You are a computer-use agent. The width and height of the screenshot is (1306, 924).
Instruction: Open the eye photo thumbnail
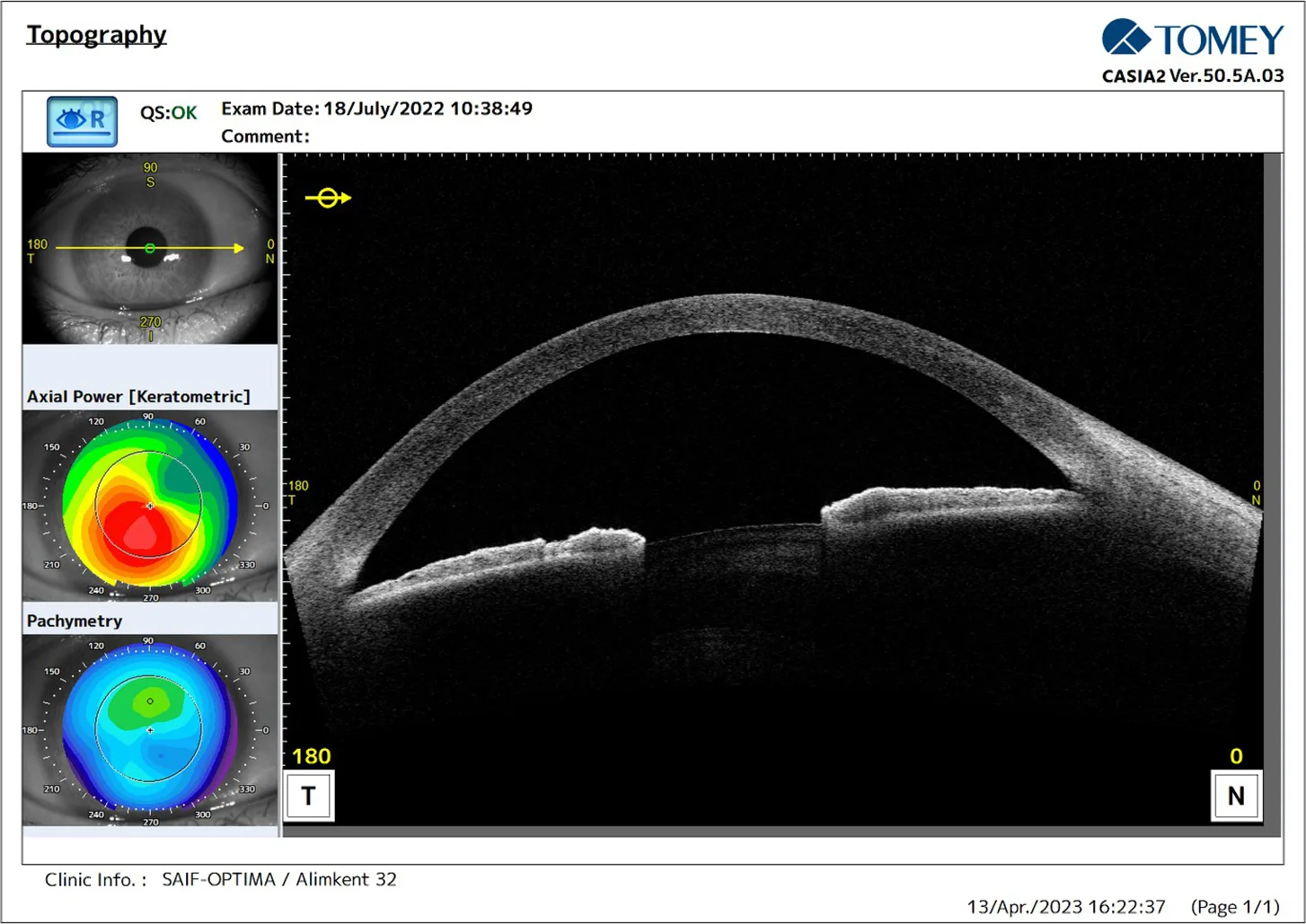(150, 249)
